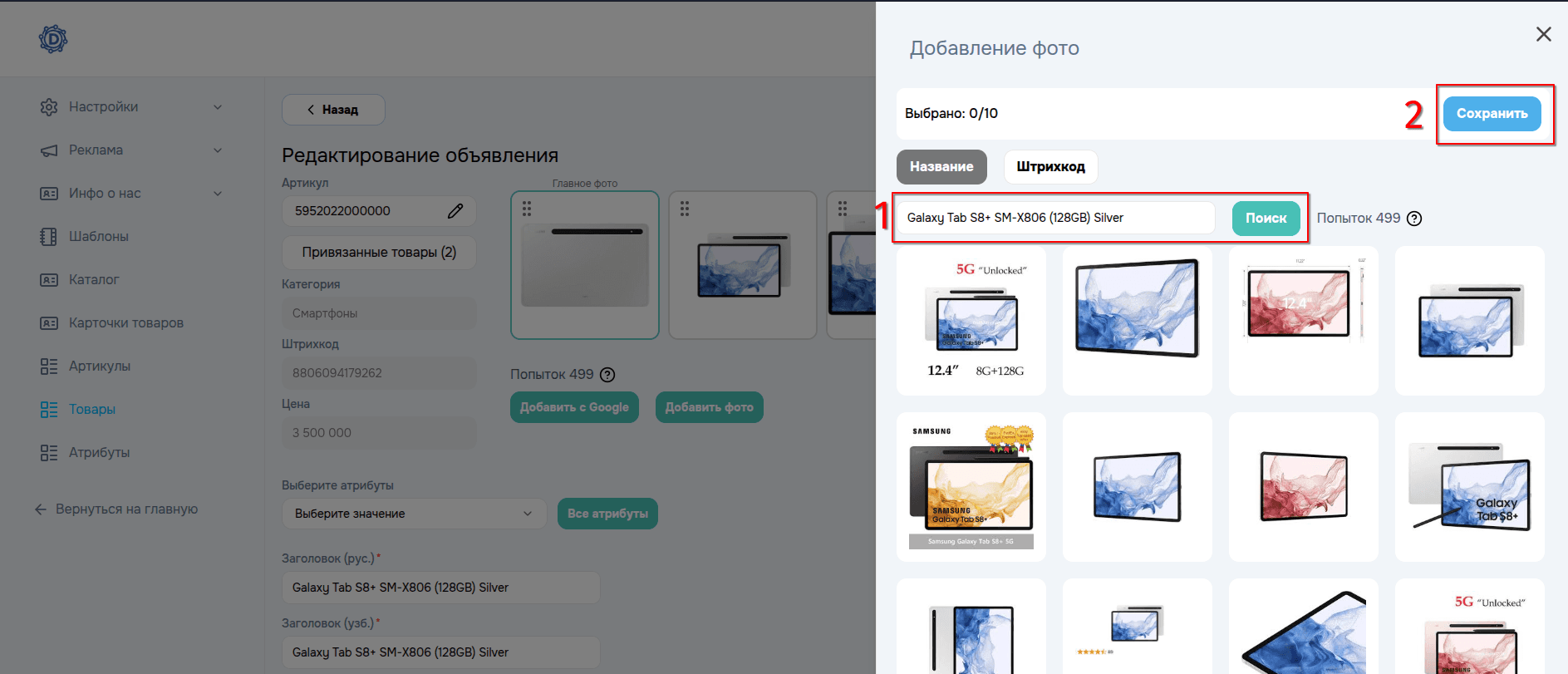Click the pencil edit icon in Артикул field
1568x674 pixels.
coord(455,211)
